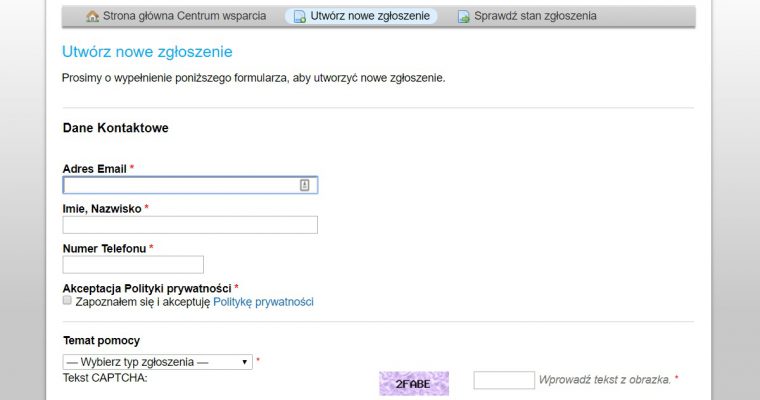Screen dimensions: 760x400
Task: Click the Adres Email label
Action: click(x=95, y=169)
